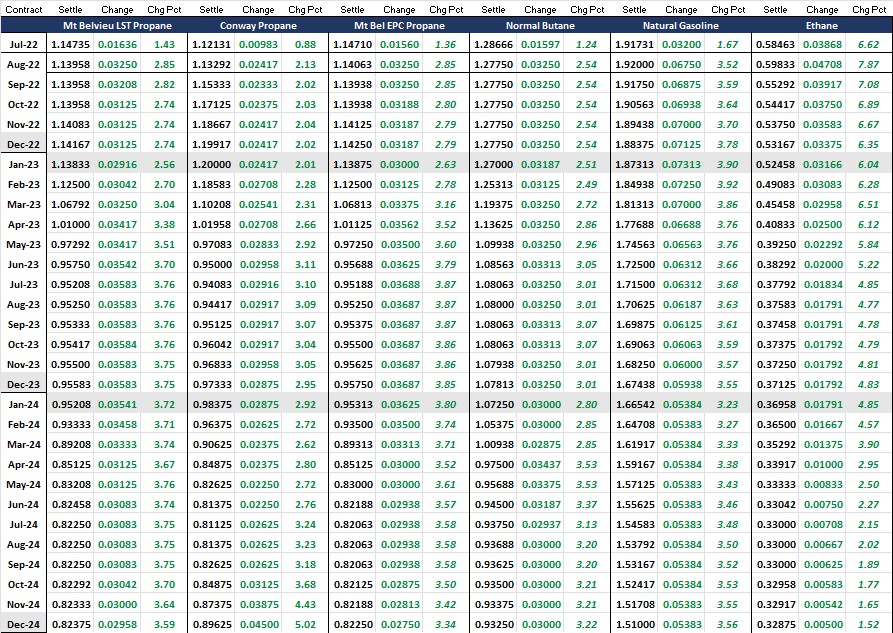Image resolution: width=893 pixels, height=633 pixels.
Task: Click the Jan-23 contract row label
Action: click(23, 165)
